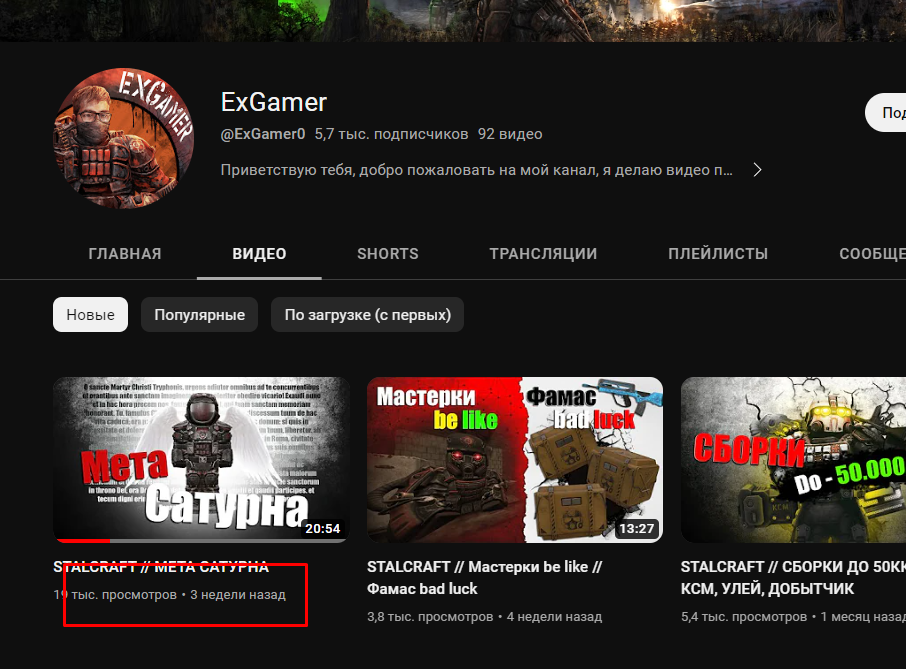
Task: Click the channel banner image at top
Action: pyautogui.click(x=453, y=21)
